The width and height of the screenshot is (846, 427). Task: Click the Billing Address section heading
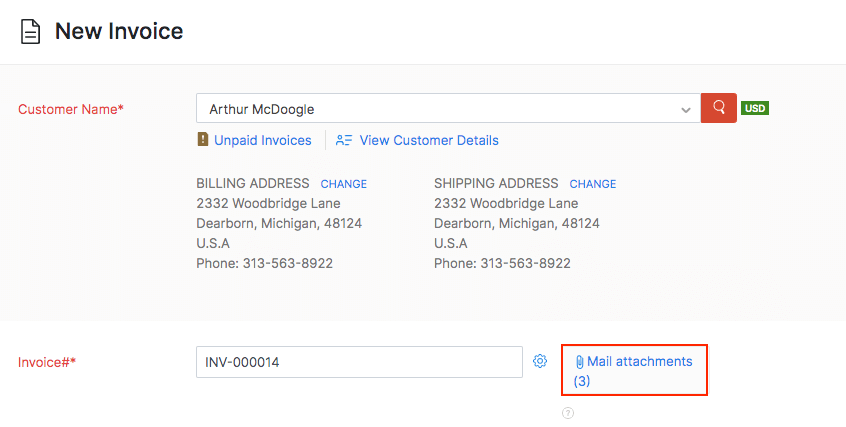coord(252,184)
